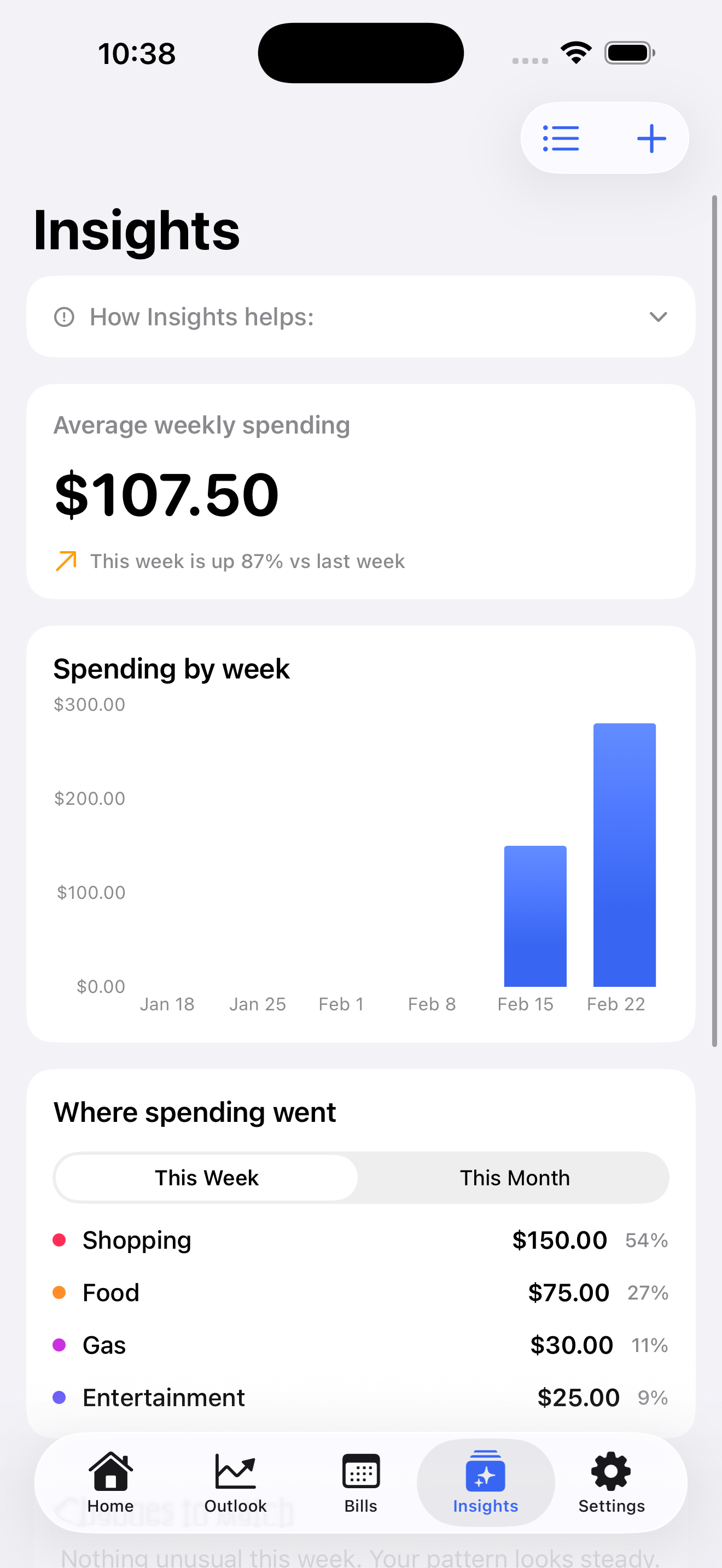Select the This Week segment
Image resolution: width=722 pixels, height=1568 pixels.
coord(206,1178)
